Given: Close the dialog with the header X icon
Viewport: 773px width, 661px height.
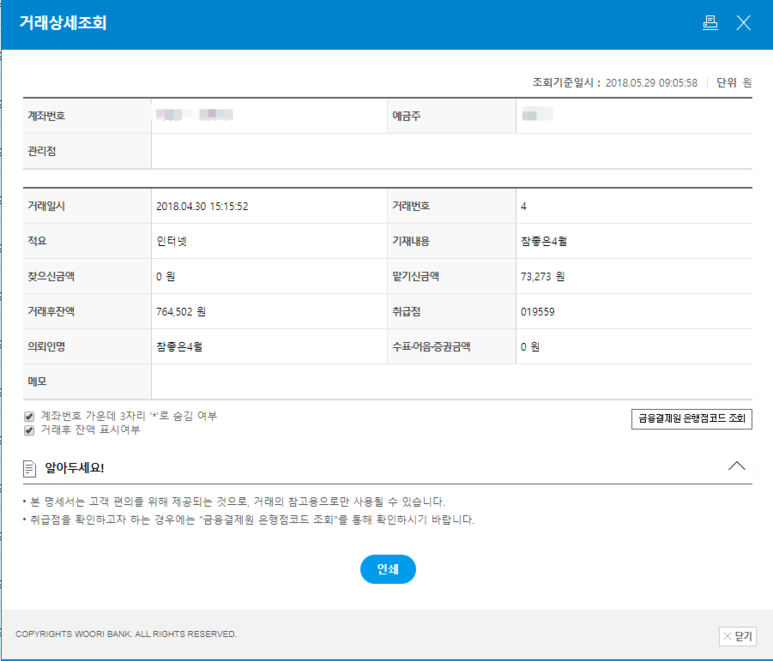Looking at the screenshot, I should point(743,23).
